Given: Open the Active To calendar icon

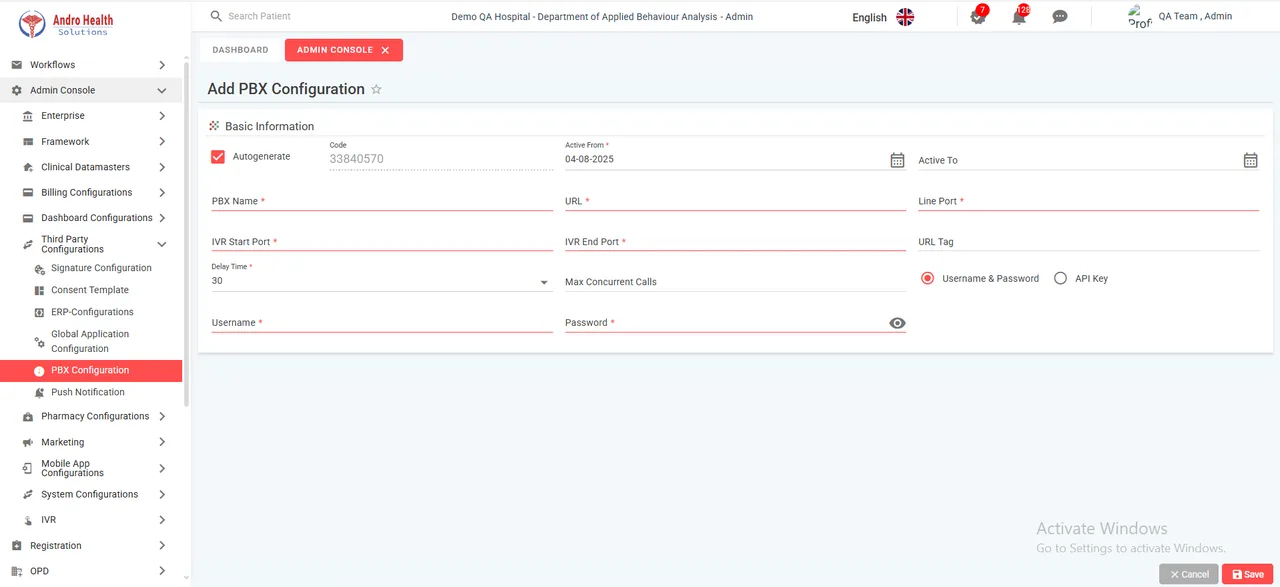Looking at the screenshot, I should pos(1250,160).
